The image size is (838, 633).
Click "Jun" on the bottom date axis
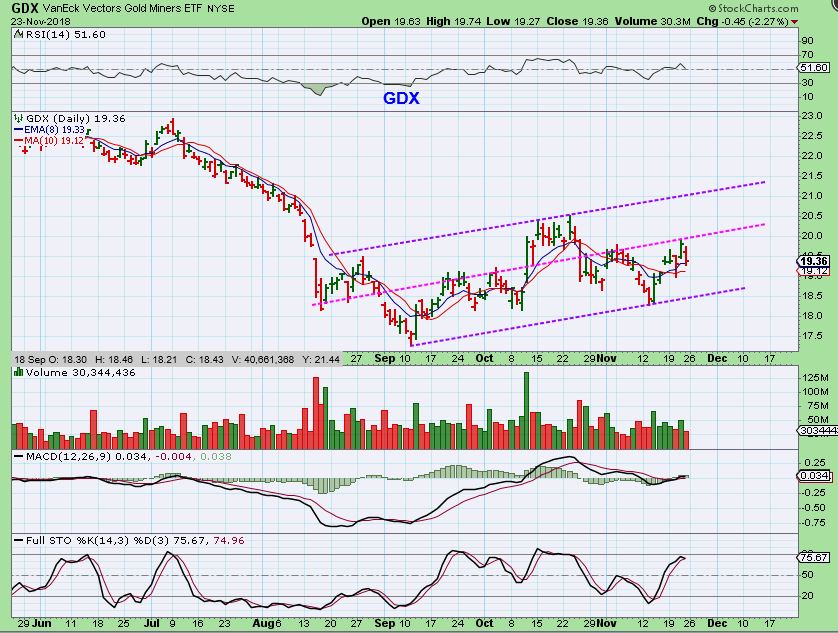pyautogui.click(x=42, y=623)
